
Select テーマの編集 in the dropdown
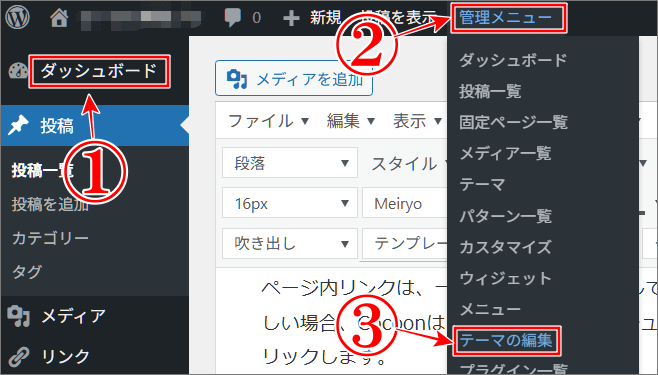[507, 340]
